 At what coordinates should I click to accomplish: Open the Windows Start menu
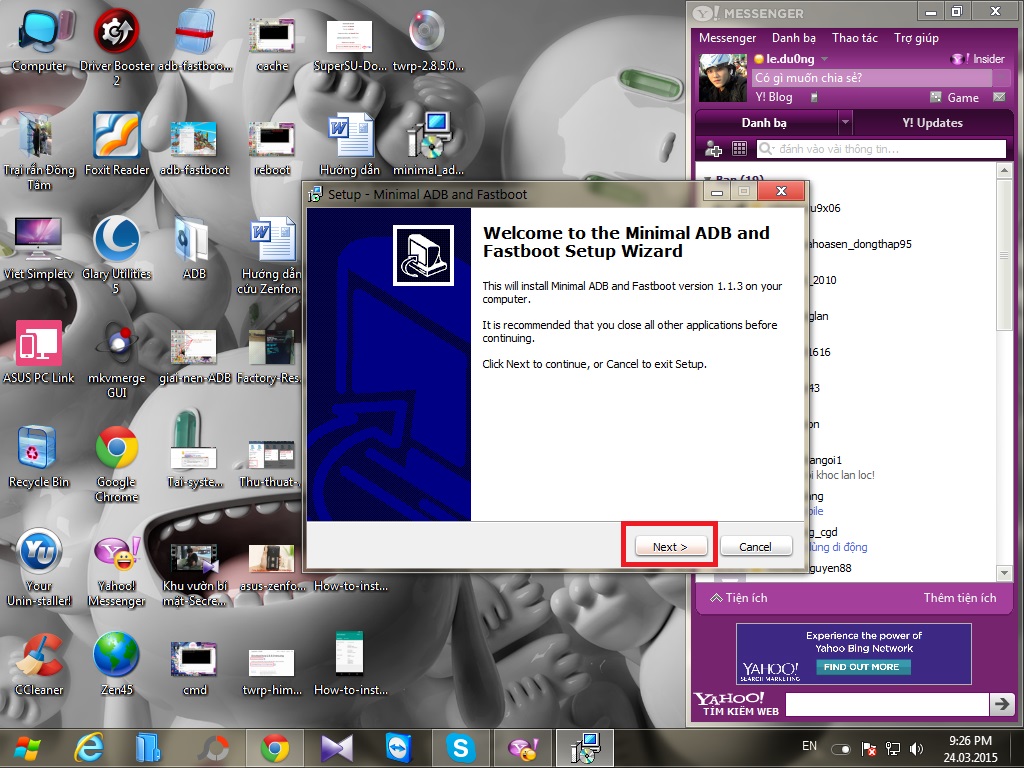tap(27, 748)
